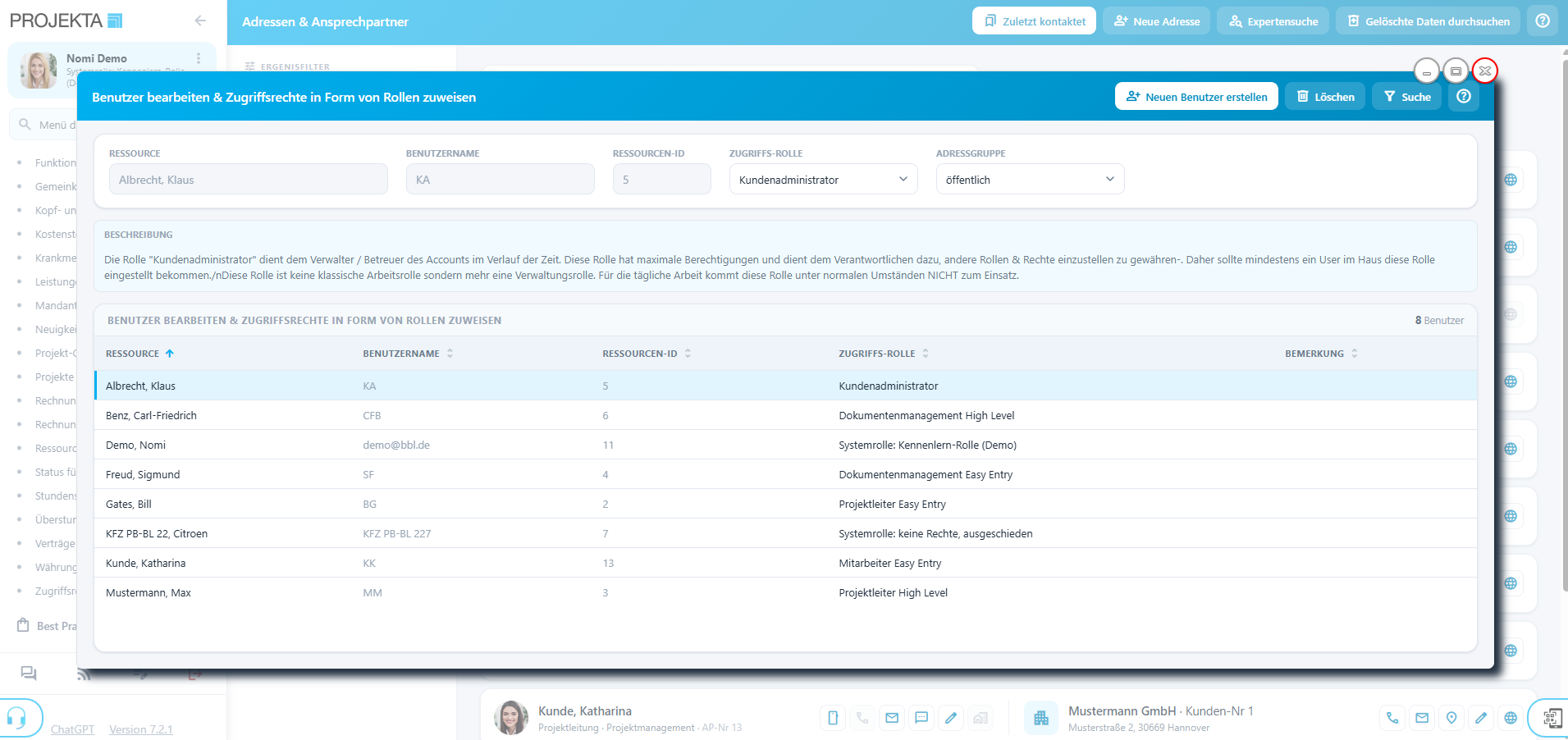Select row Benz, Carl-Friedrich
The image size is (1568, 740).
[785, 415]
